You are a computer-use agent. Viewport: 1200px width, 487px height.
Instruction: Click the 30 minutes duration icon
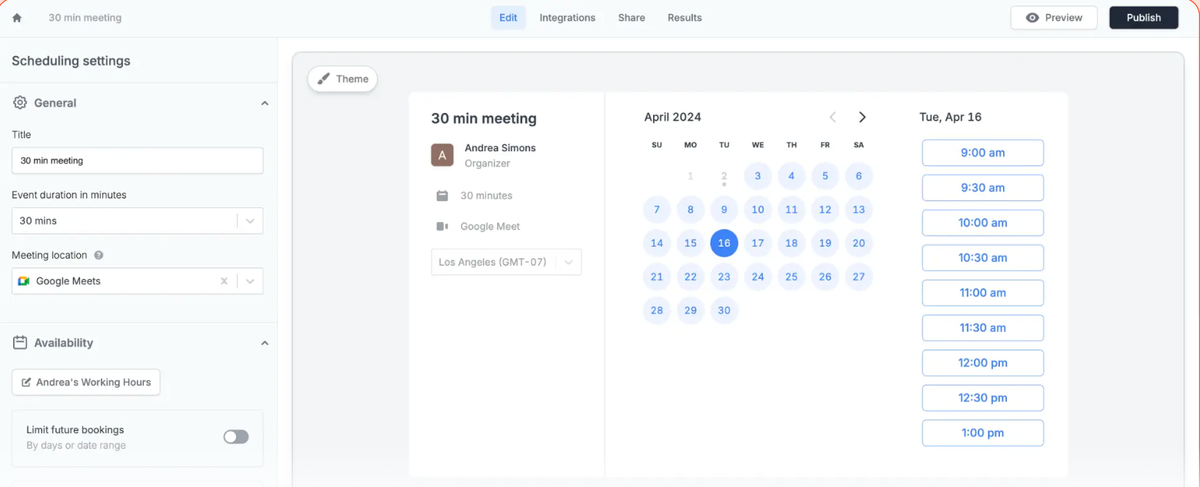[442, 196]
